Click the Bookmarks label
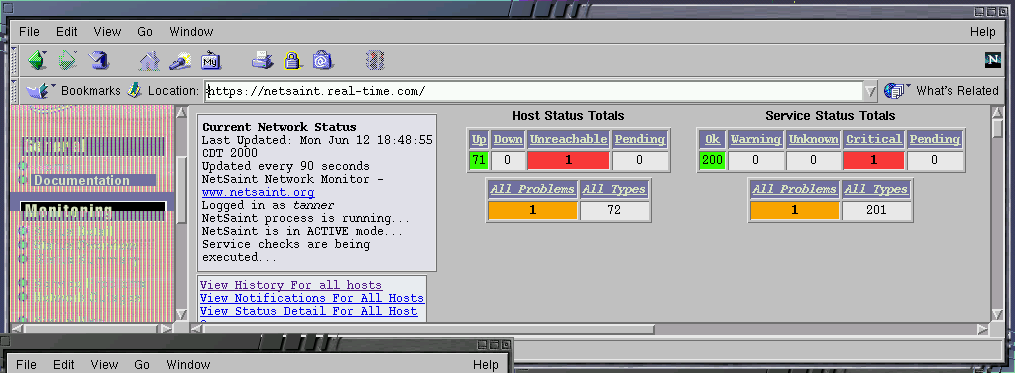This screenshot has width=1015, height=373. coord(91,91)
